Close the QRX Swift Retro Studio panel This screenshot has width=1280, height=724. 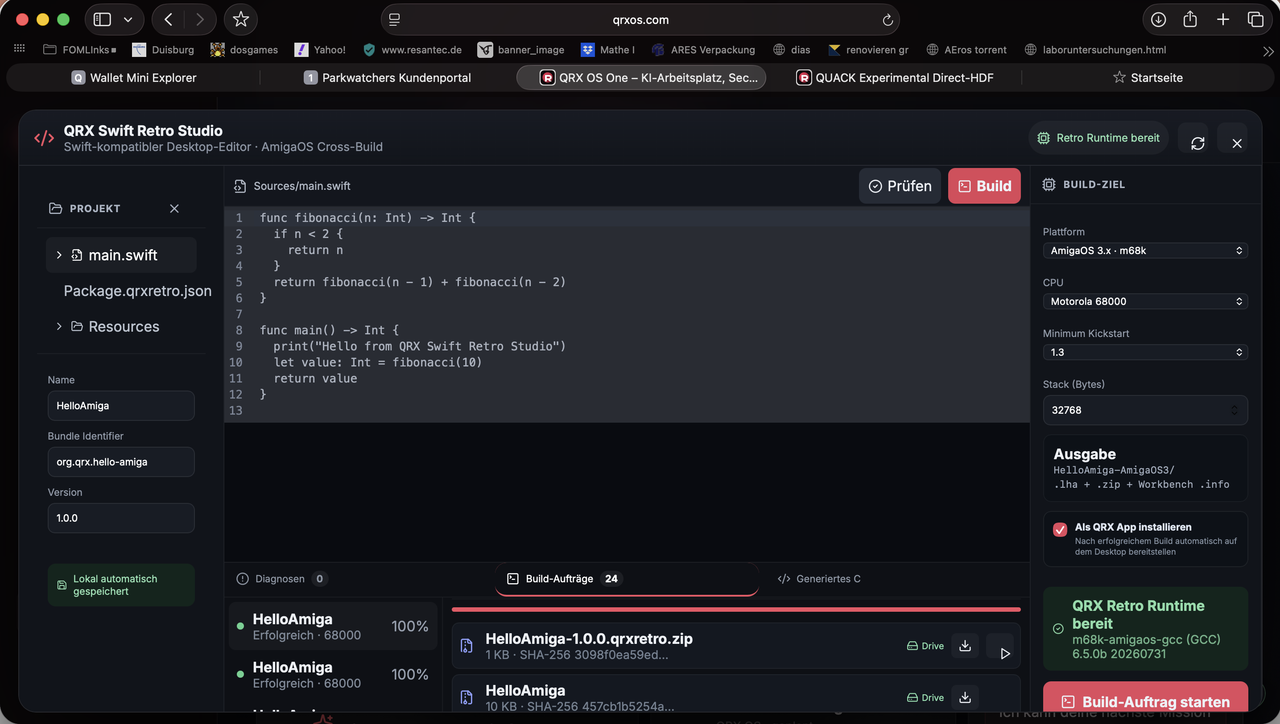point(1237,143)
